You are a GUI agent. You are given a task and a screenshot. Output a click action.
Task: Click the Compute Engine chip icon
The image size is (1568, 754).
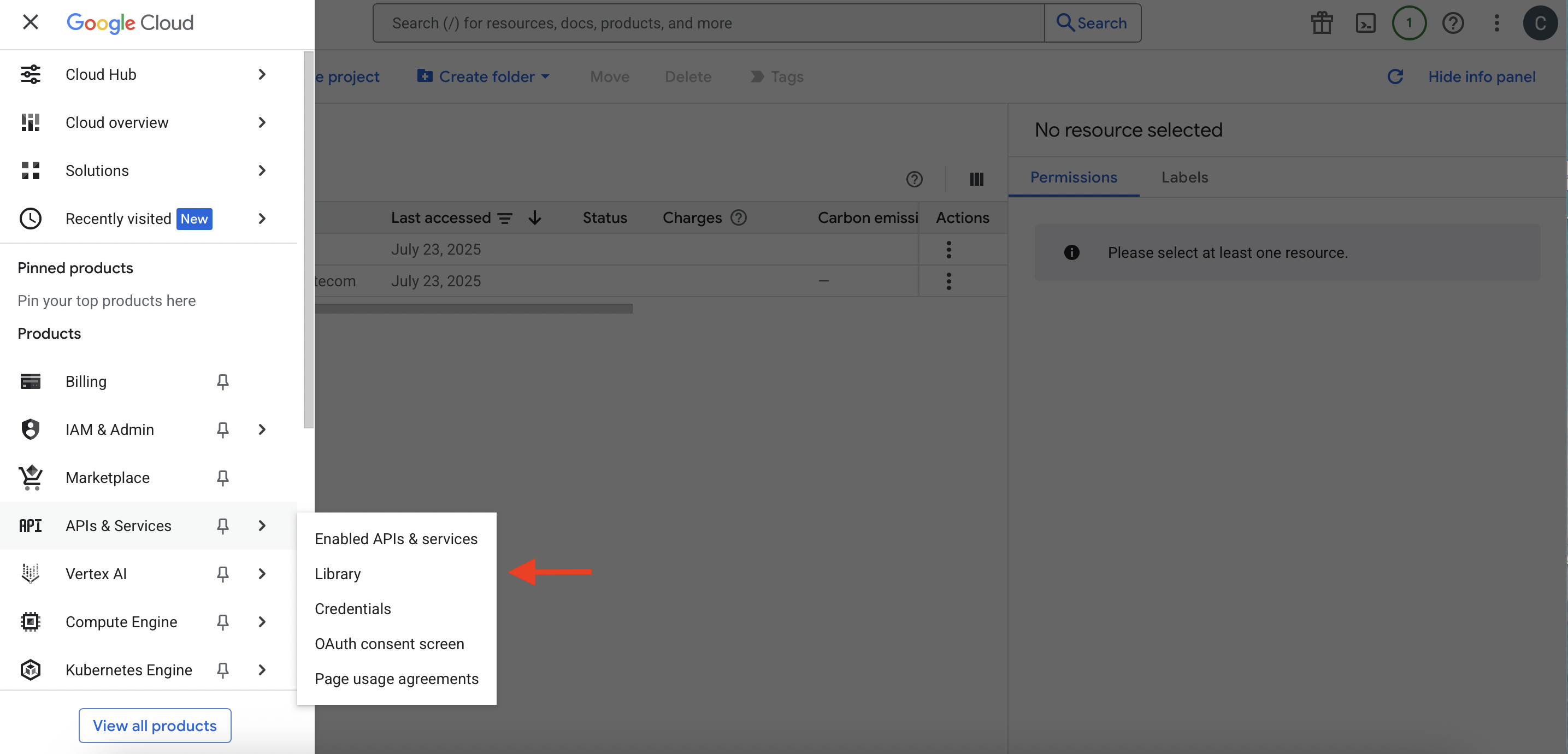31,622
